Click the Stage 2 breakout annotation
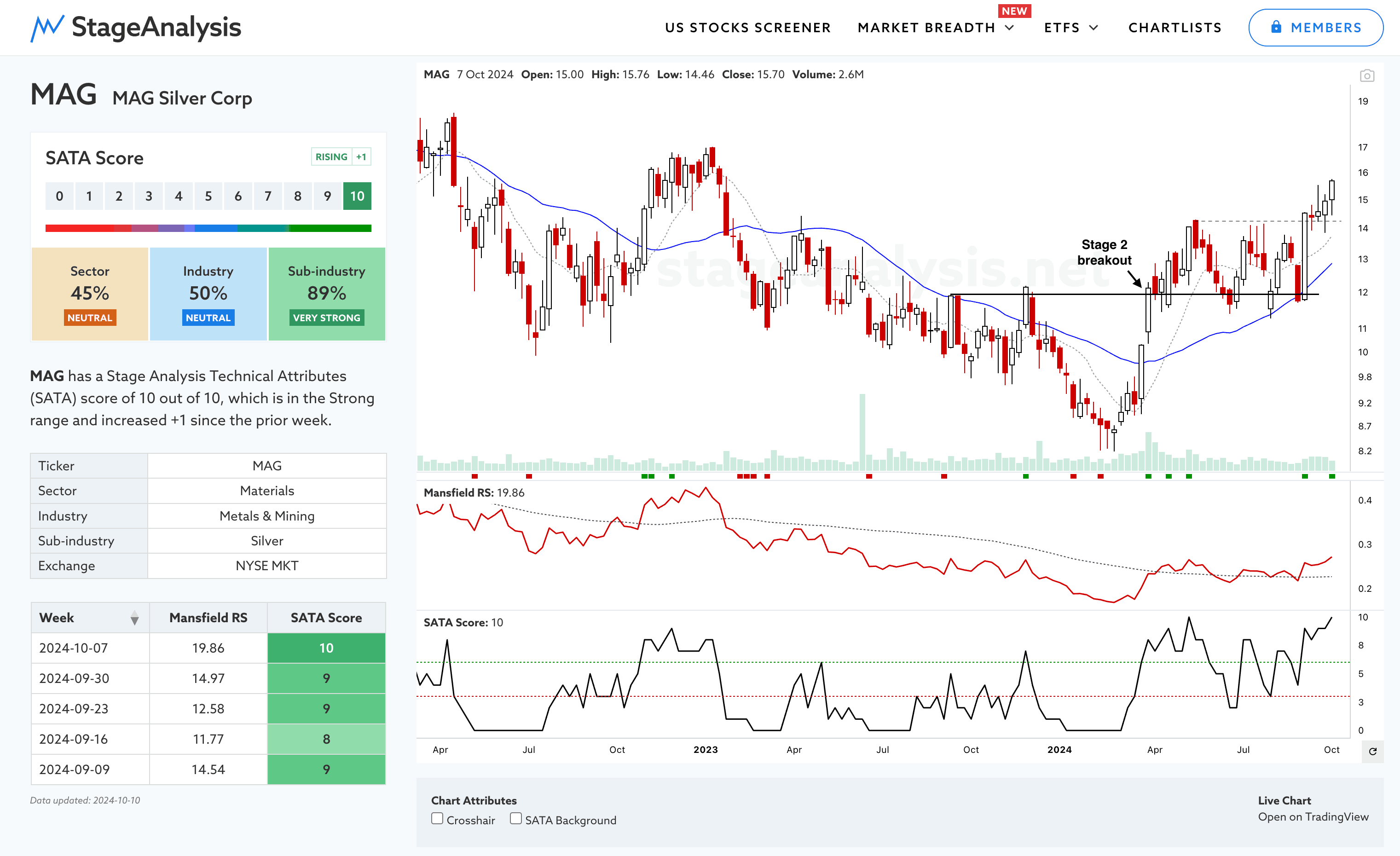This screenshot has height=856, width=1400. [x=1104, y=252]
